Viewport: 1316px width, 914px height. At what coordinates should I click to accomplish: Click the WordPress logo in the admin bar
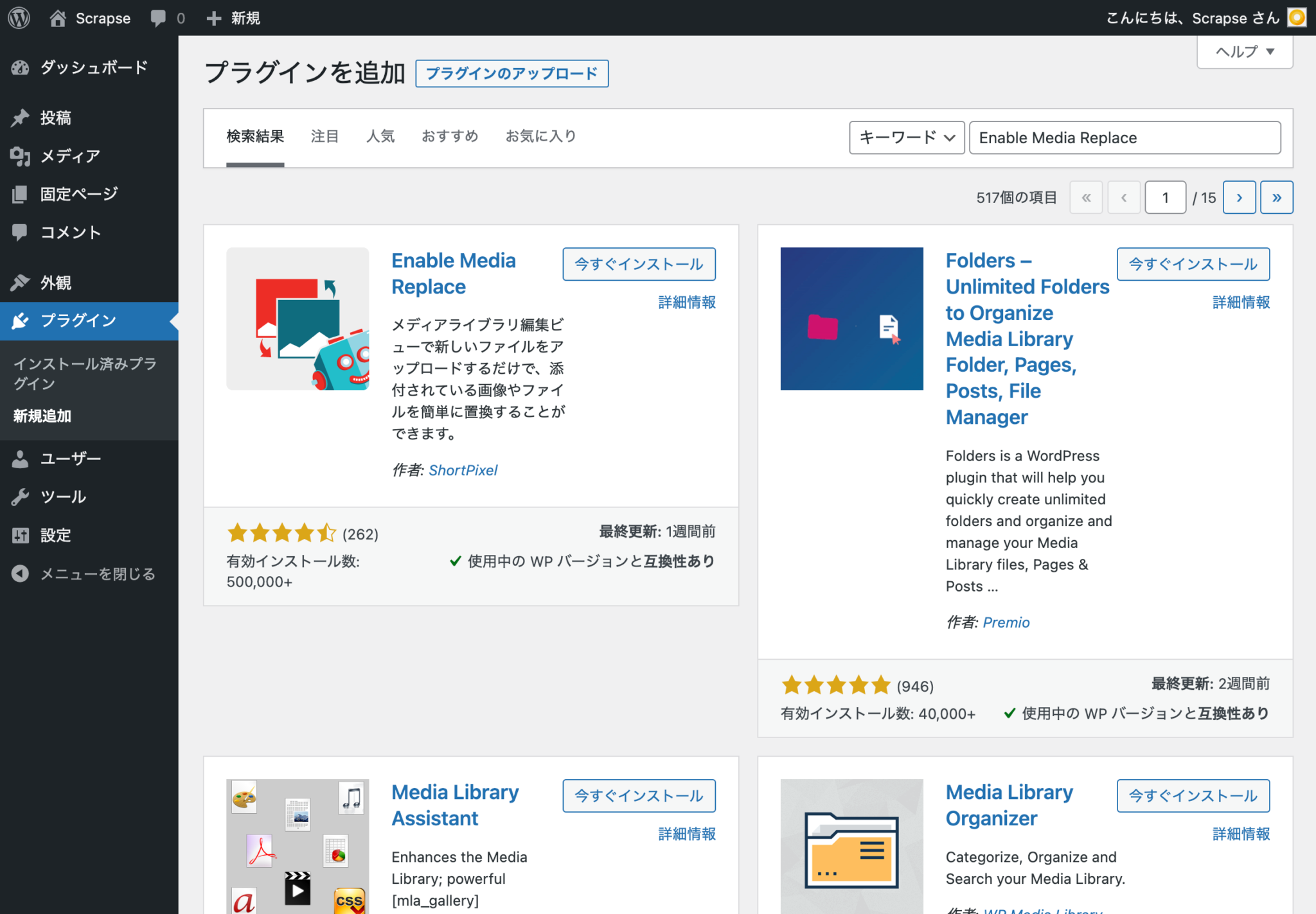(x=19, y=17)
